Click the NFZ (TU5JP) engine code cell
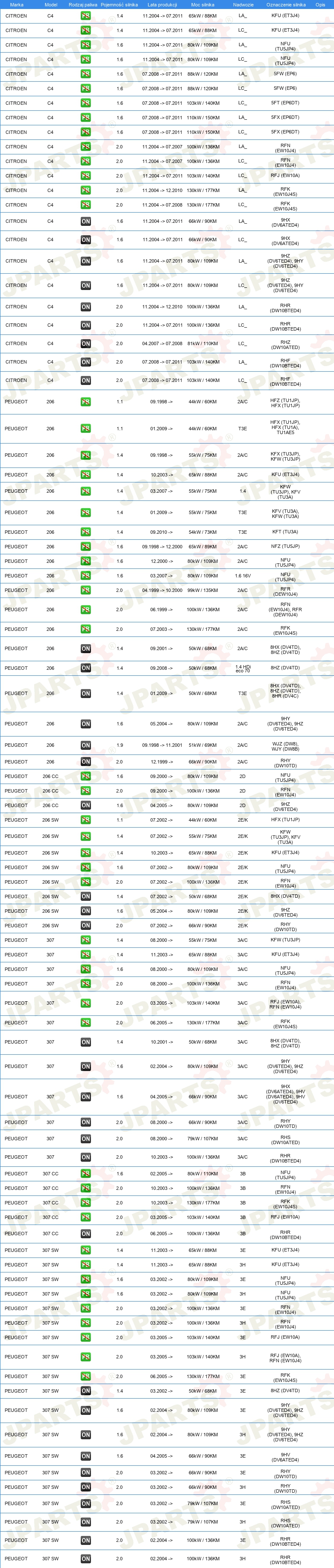 tap(285, 547)
